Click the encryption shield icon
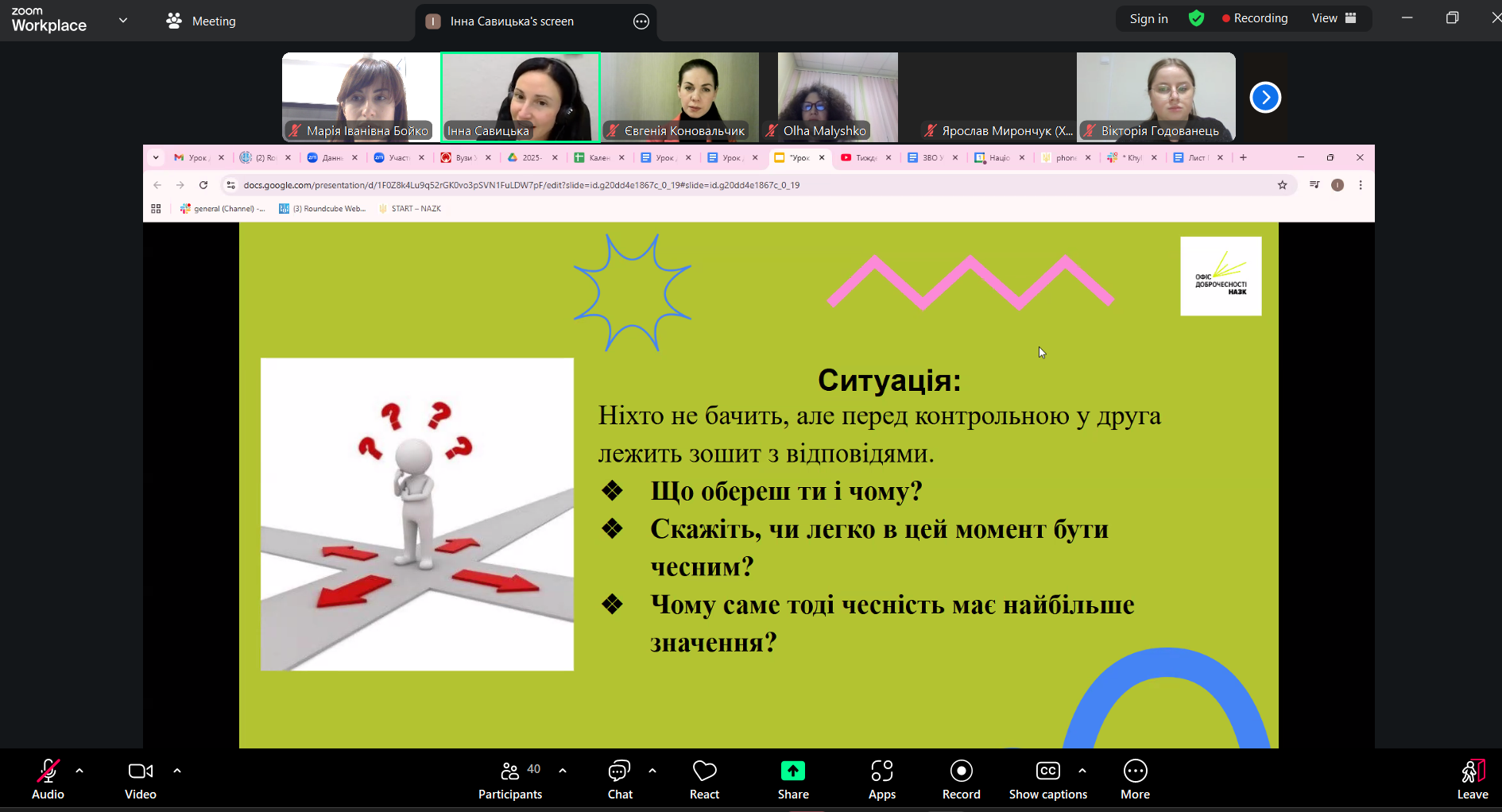Screen dimensions: 1502x812 click(1196, 18)
